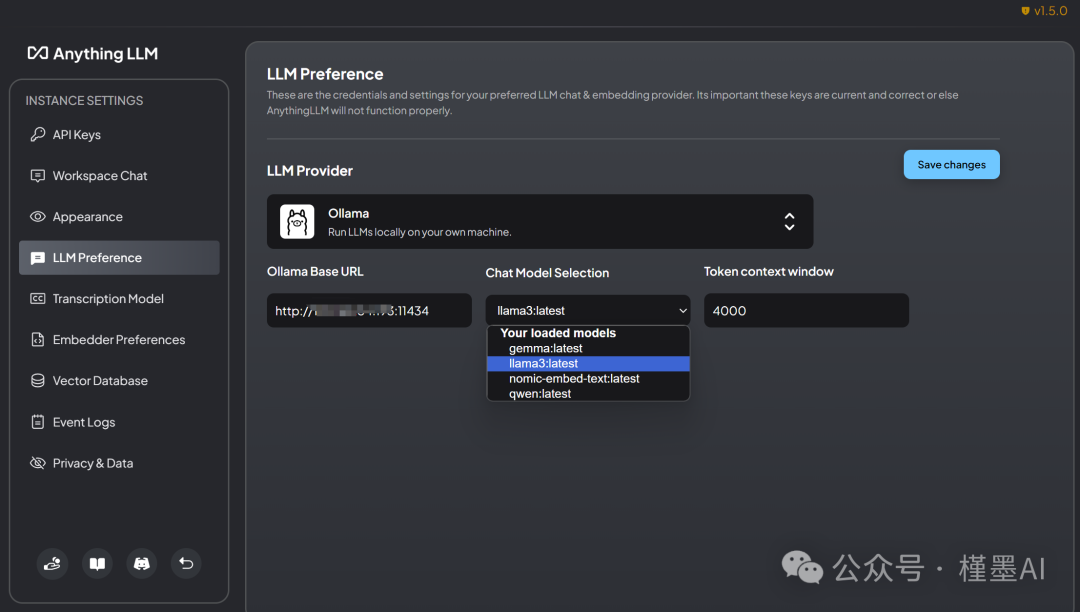The image size is (1080, 612).
Task: Click the Embedder Preferences file icon
Action: (38, 339)
